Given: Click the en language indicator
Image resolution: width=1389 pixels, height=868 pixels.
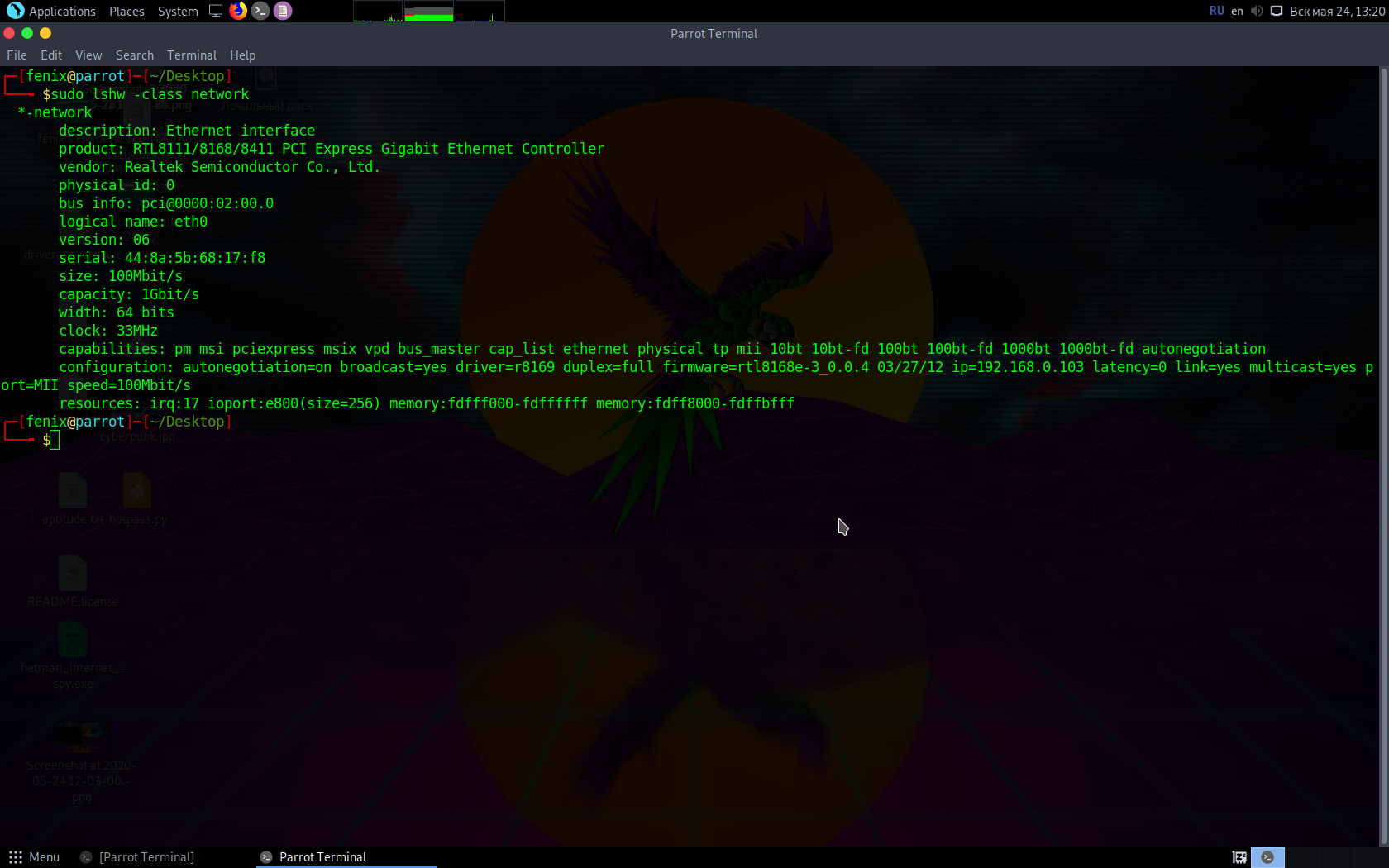Looking at the screenshot, I should 1237,11.
